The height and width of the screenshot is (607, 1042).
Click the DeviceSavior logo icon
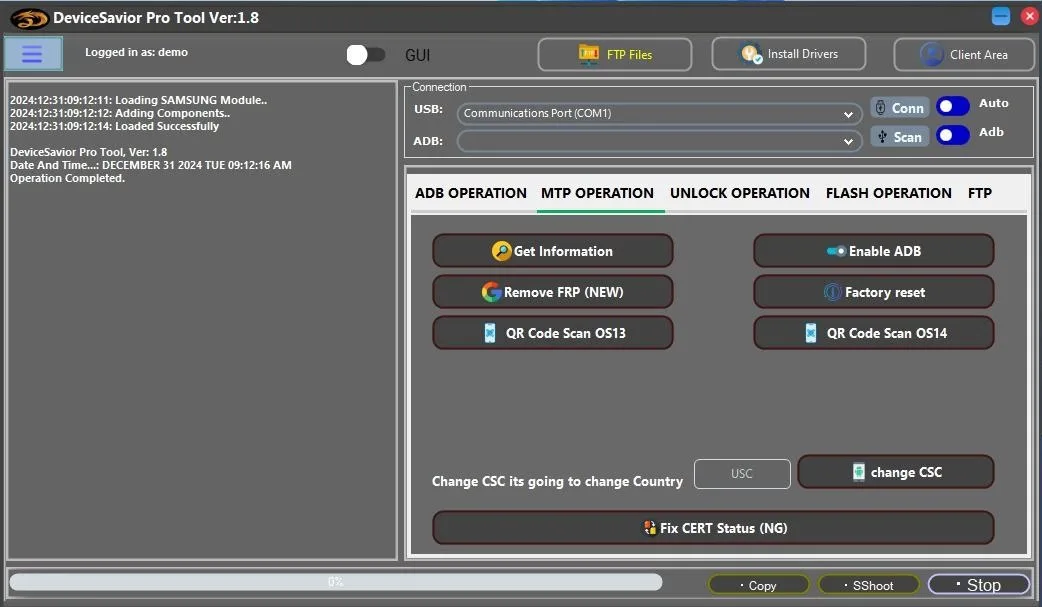[x=29, y=18]
